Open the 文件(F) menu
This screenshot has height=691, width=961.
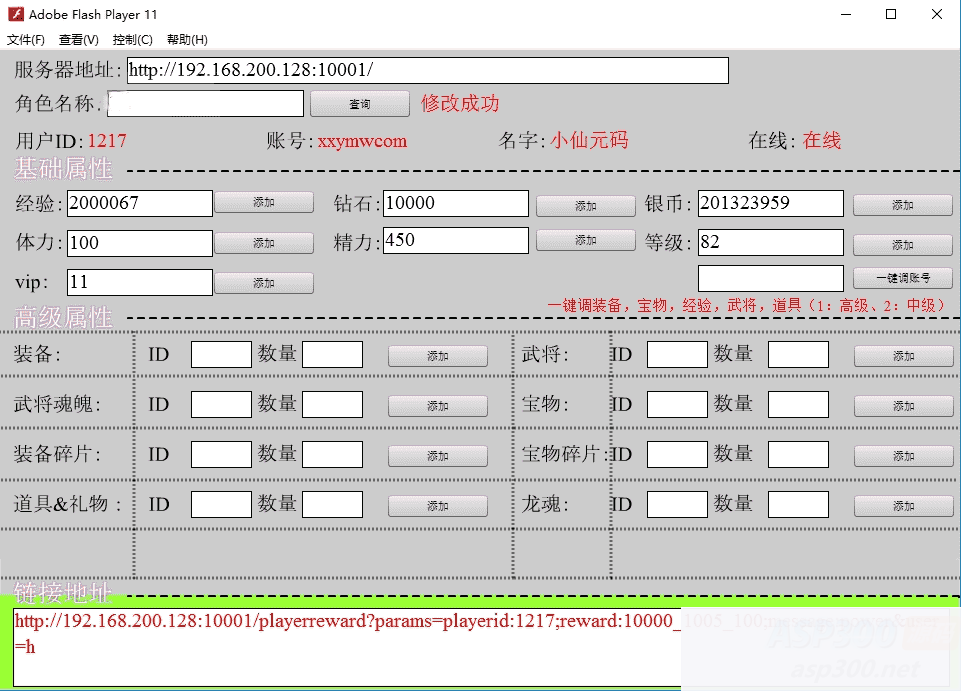click(26, 40)
